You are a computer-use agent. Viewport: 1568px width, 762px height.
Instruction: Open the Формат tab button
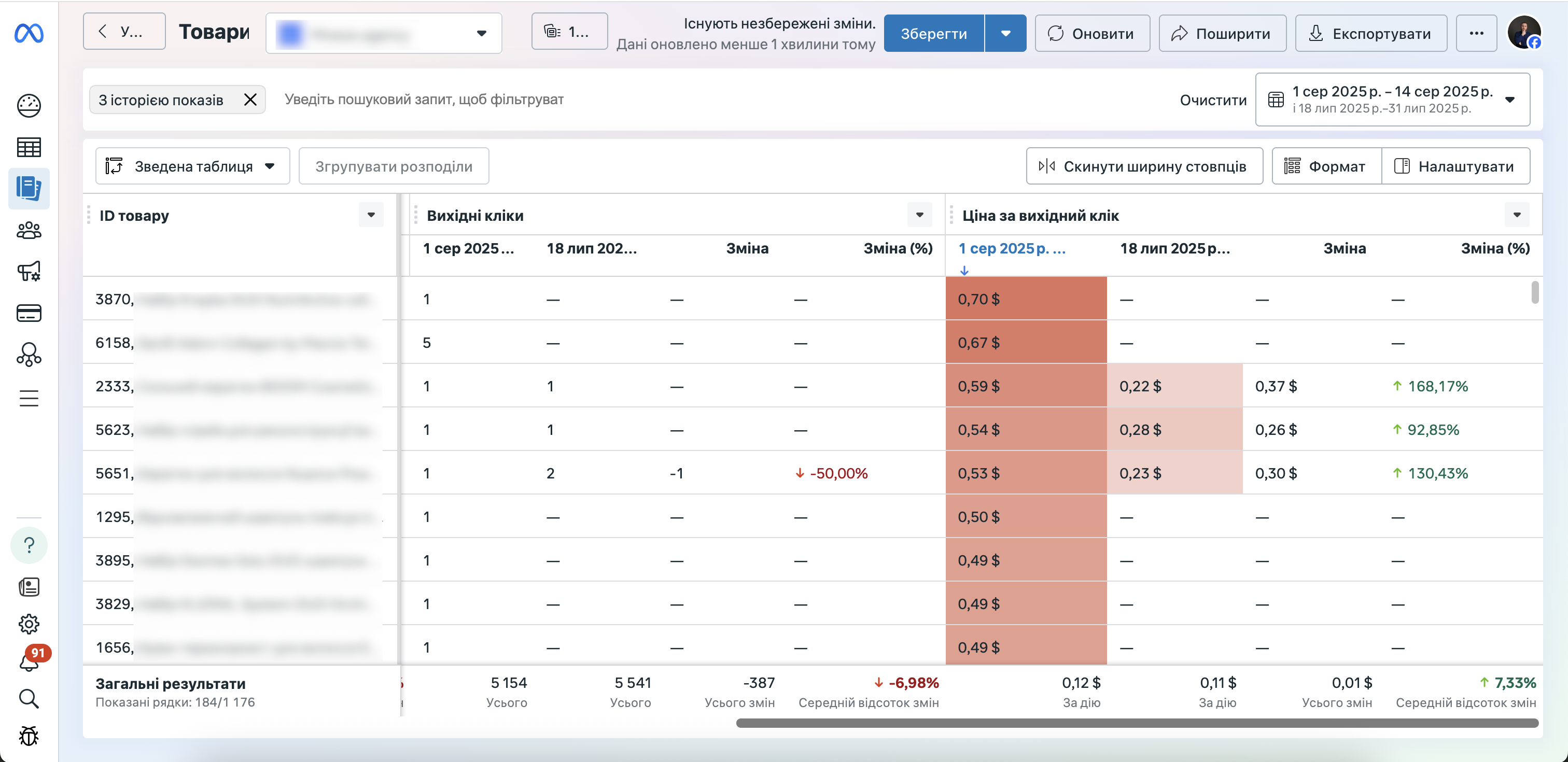[x=1326, y=166]
